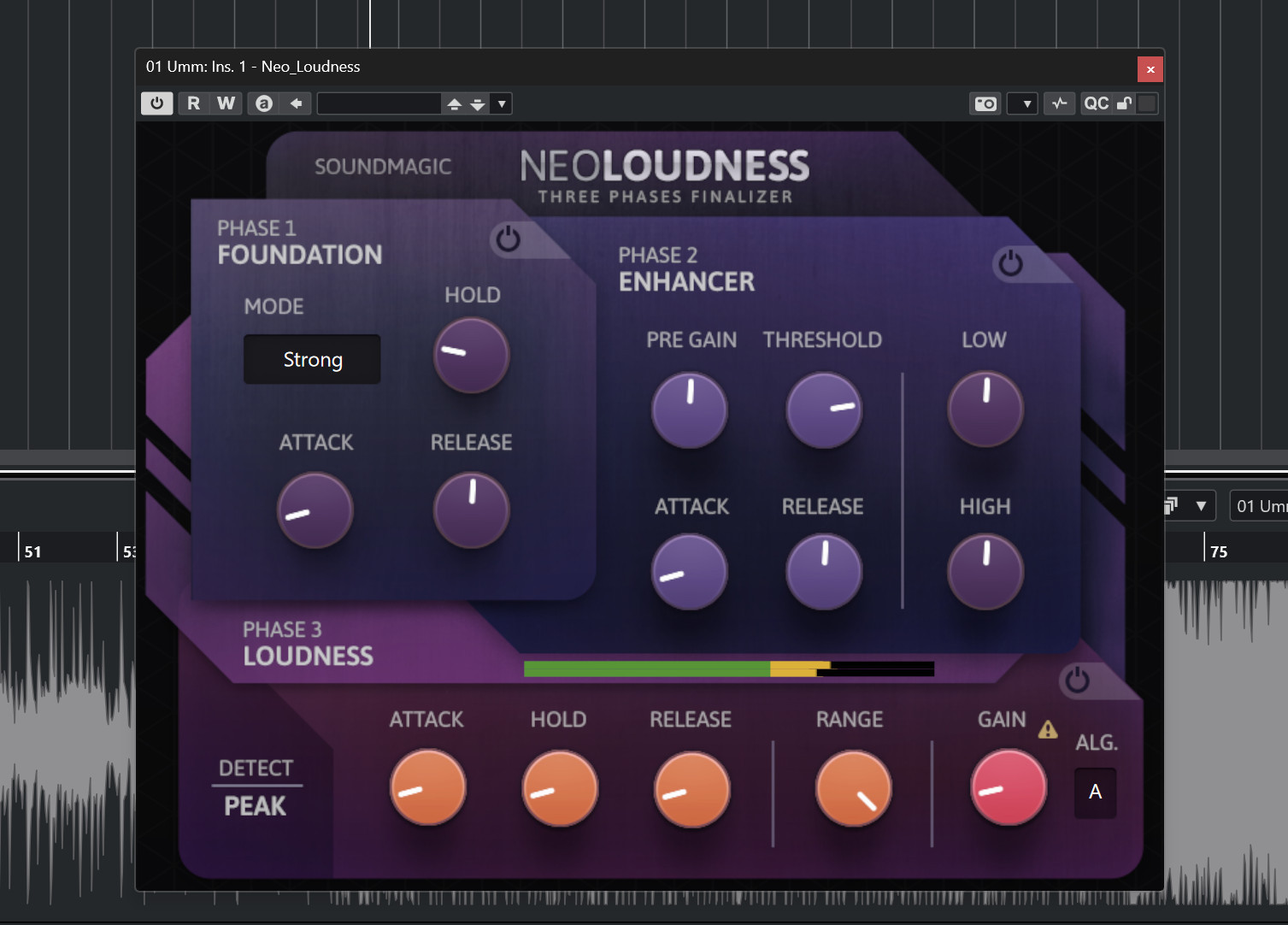Toggle the quick controls lock icon

1125,103
